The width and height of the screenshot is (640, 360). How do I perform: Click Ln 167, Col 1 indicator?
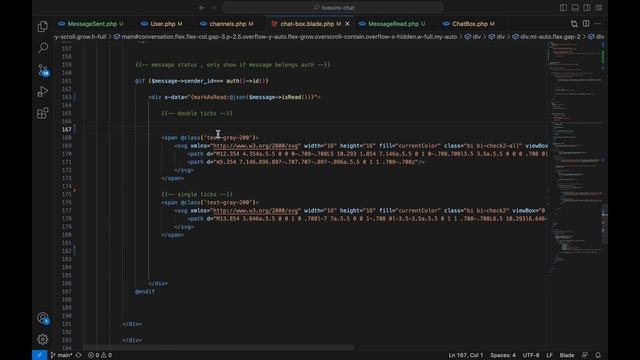click(x=465, y=355)
